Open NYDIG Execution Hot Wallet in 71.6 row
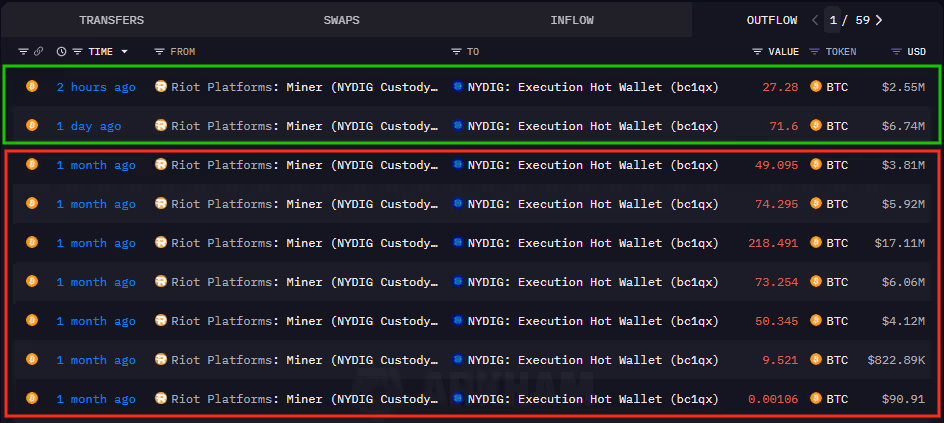The image size is (944, 423). (x=593, y=126)
